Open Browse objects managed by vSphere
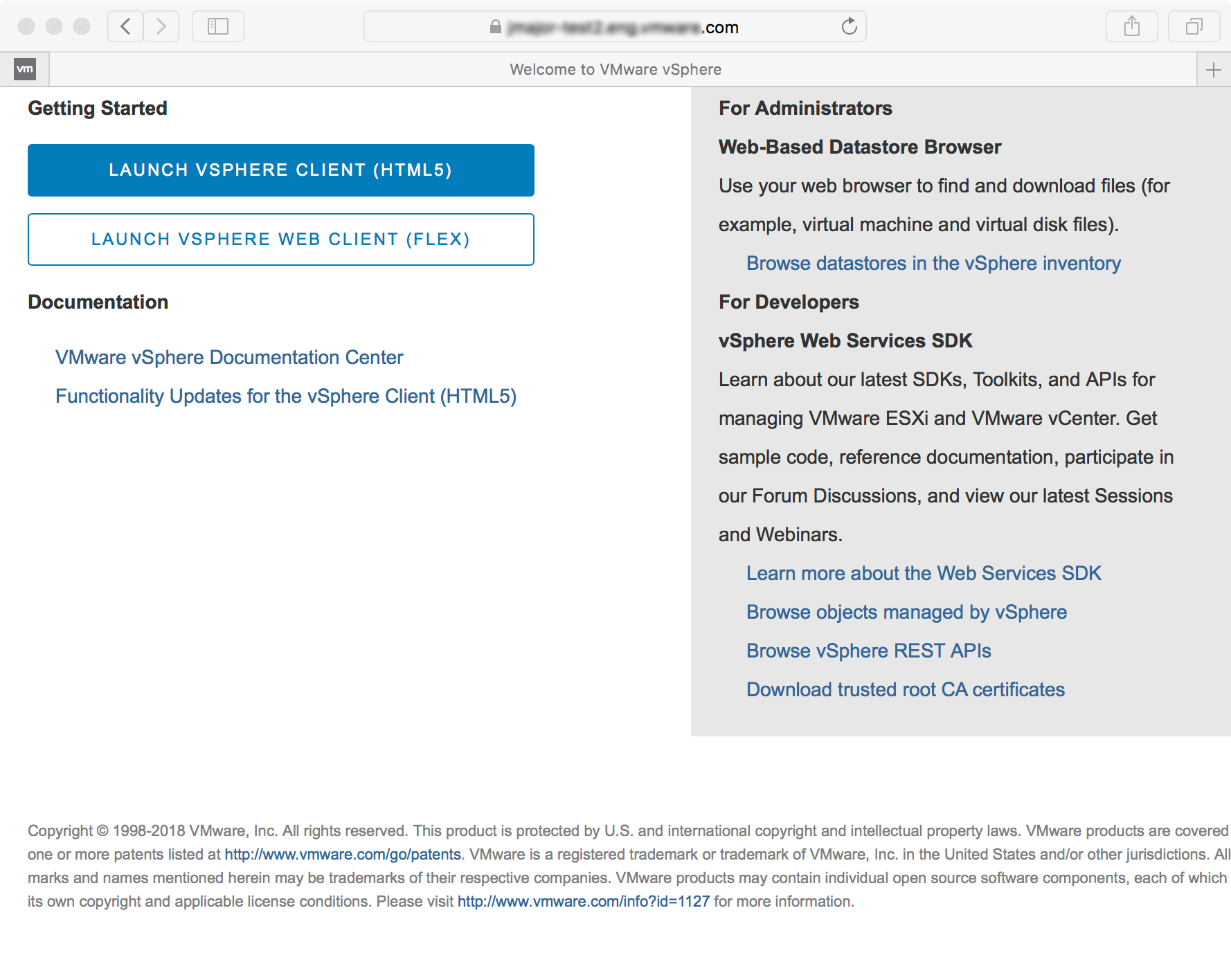Image resolution: width=1231 pixels, height=980 pixels. [906, 612]
